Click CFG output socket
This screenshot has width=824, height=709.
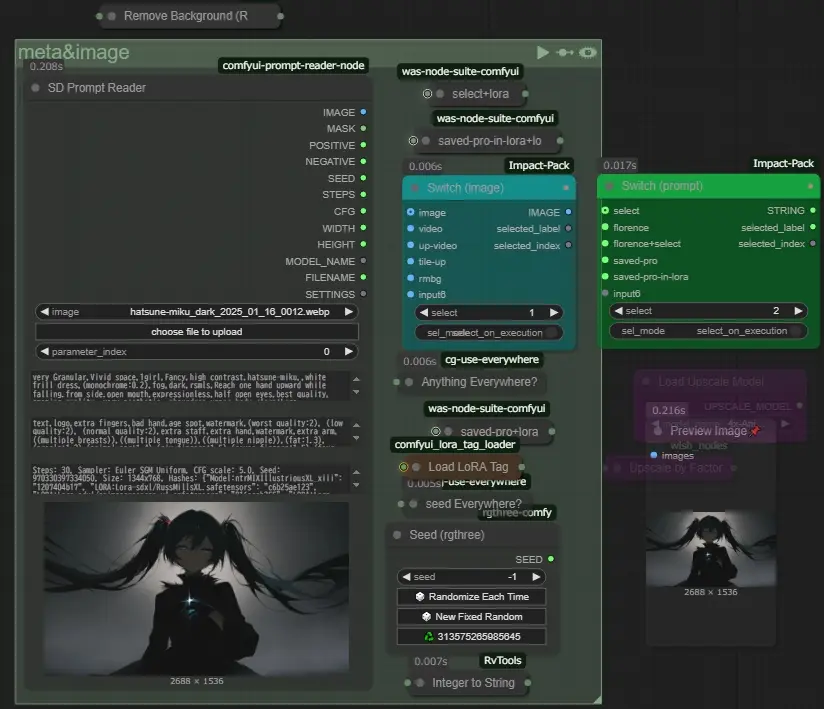click(x=363, y=211)
